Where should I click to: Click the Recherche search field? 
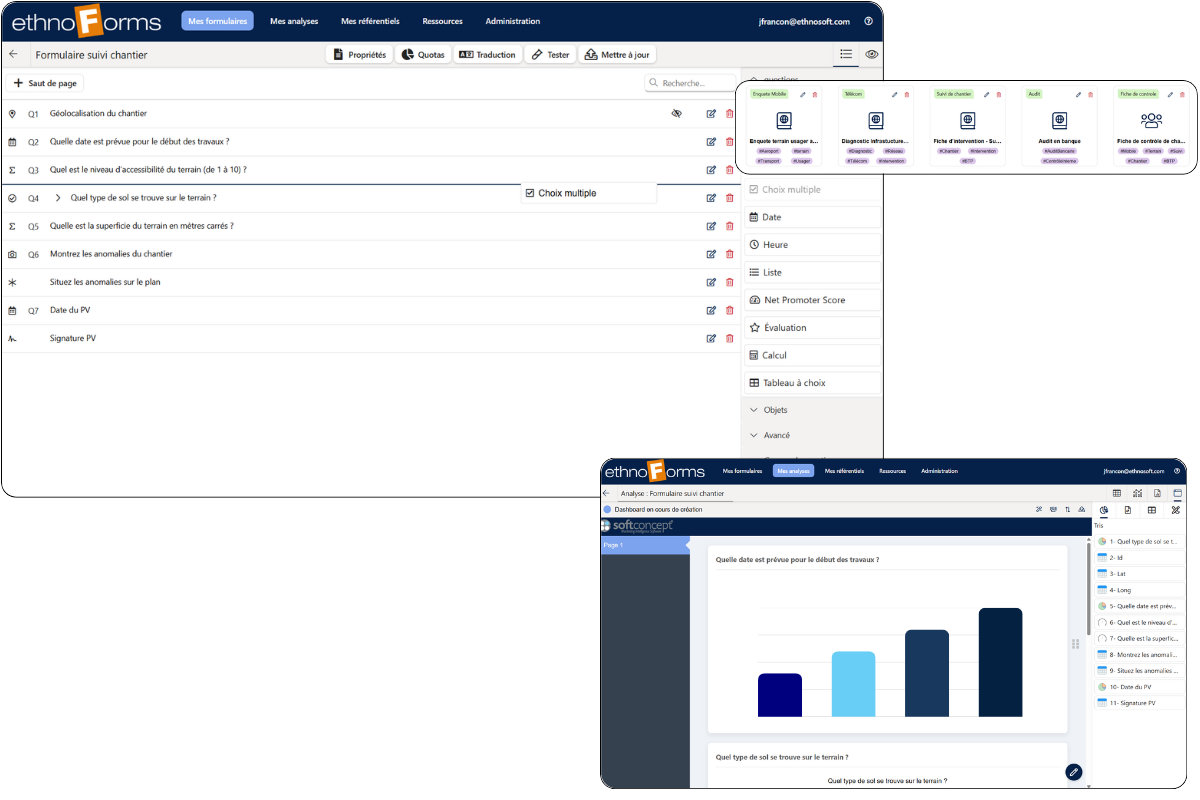click(690, 84)
